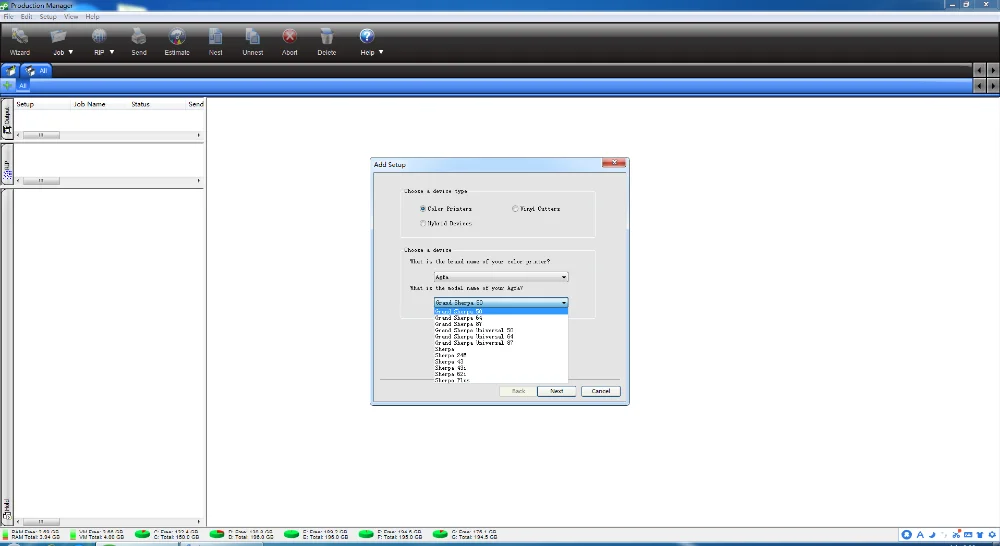Click Cancel in Add Setup dialog
Screen dimensions: 1000x546
point(601,391)
